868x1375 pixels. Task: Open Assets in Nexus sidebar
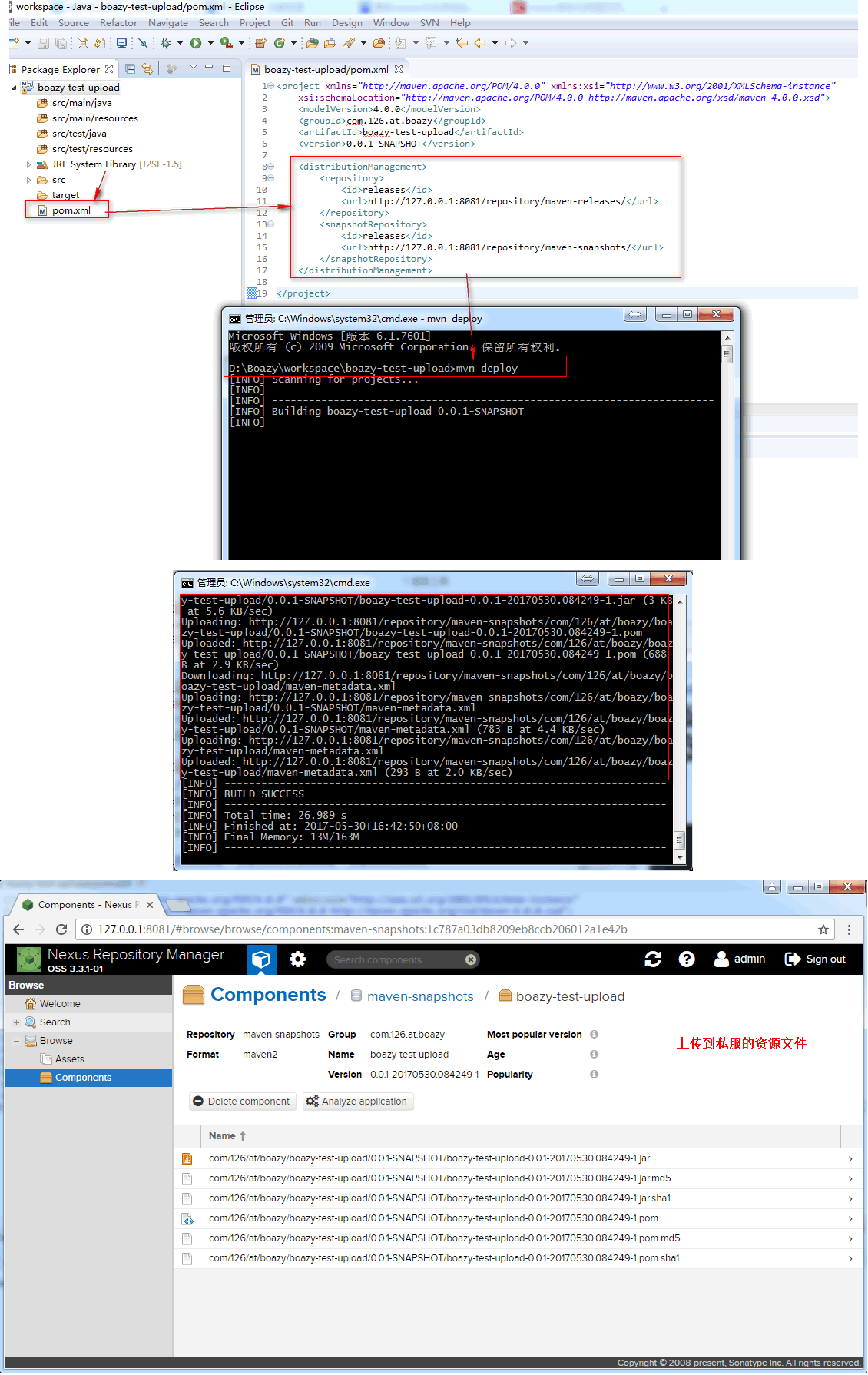pos(69,1059)
